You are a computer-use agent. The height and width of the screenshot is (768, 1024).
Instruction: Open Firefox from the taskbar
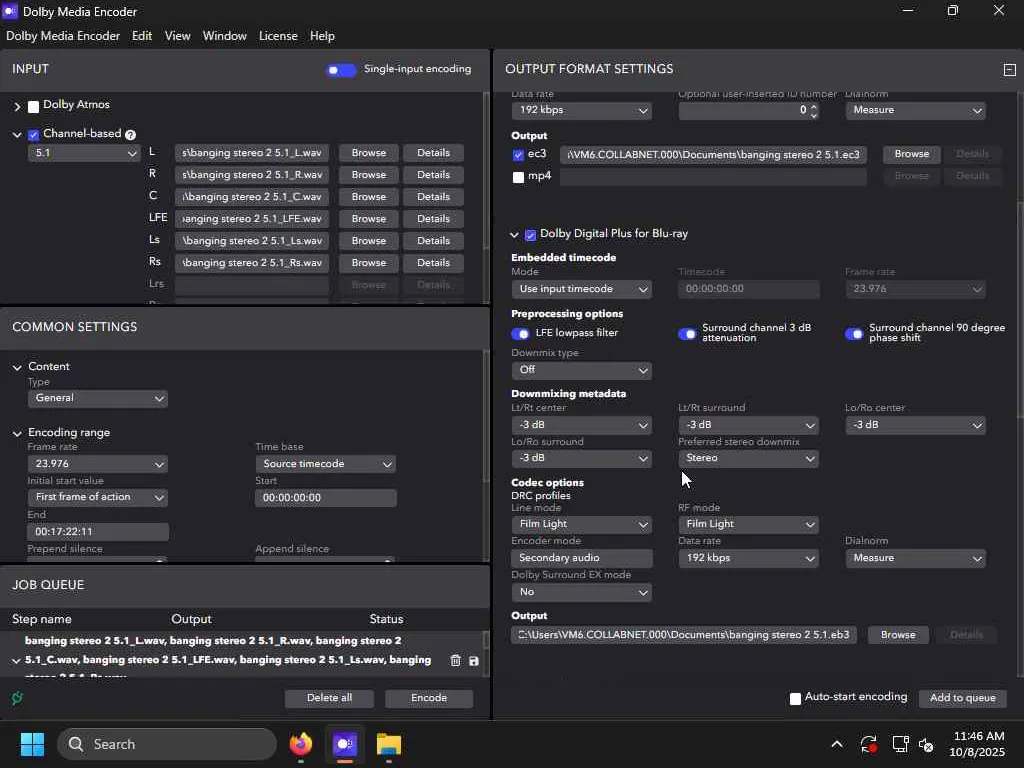click(301, 744)
